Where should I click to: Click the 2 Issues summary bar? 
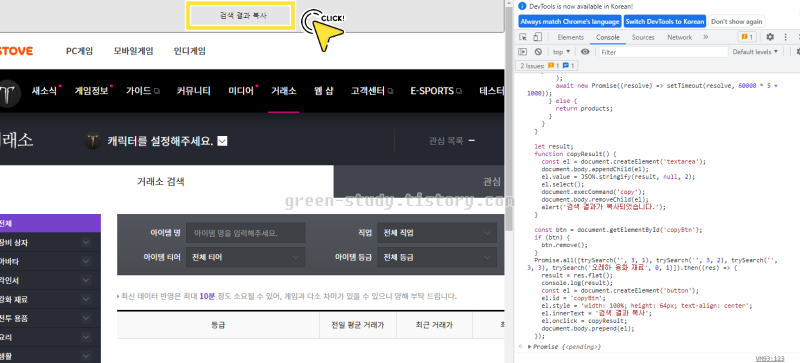pyautogui.click(x=548, y=66)
